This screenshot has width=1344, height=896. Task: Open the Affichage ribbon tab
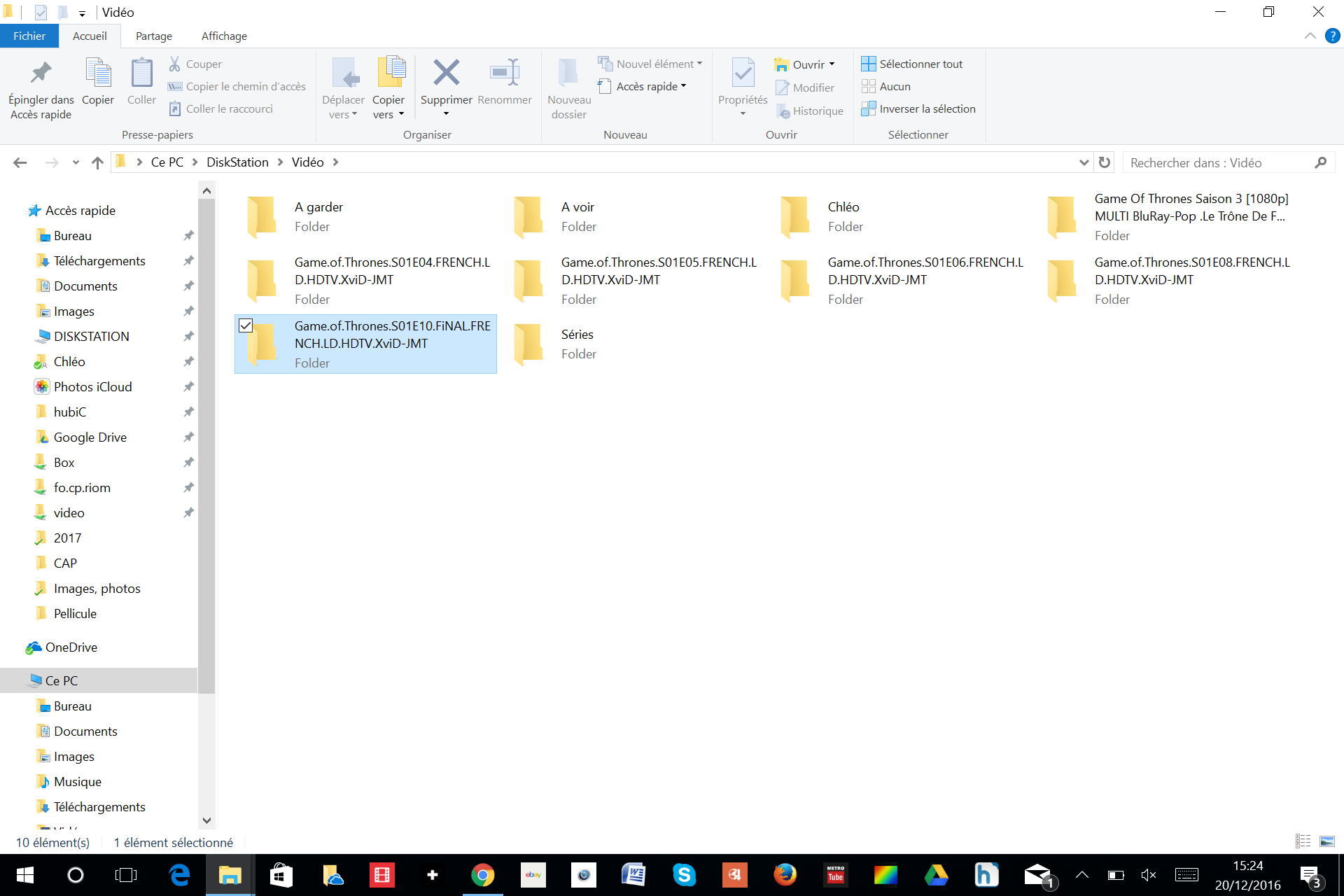(224, 36)
